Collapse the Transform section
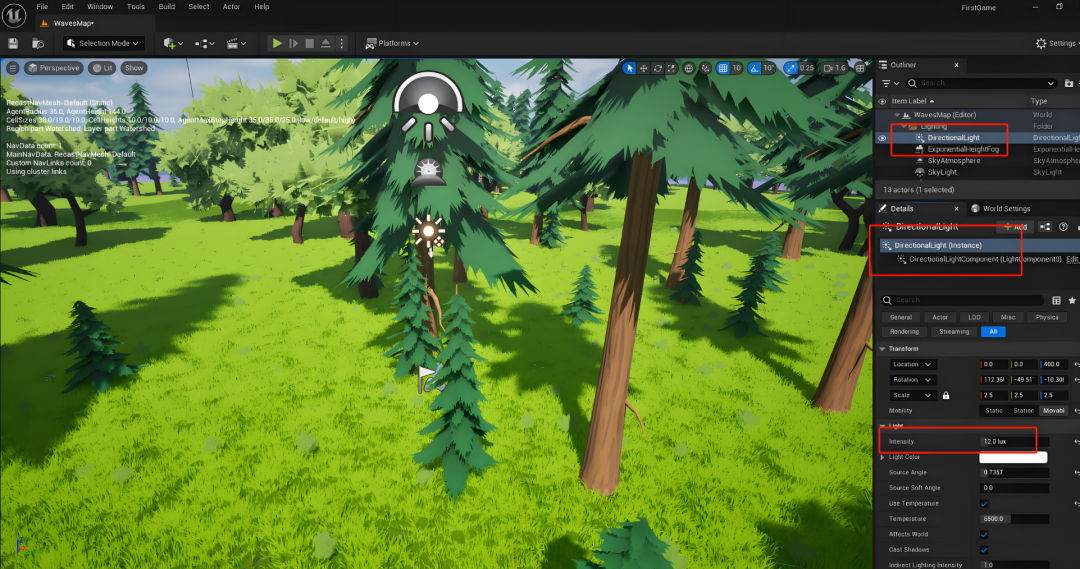Viewport: 1080px width, 569px height. click(882, 349)
